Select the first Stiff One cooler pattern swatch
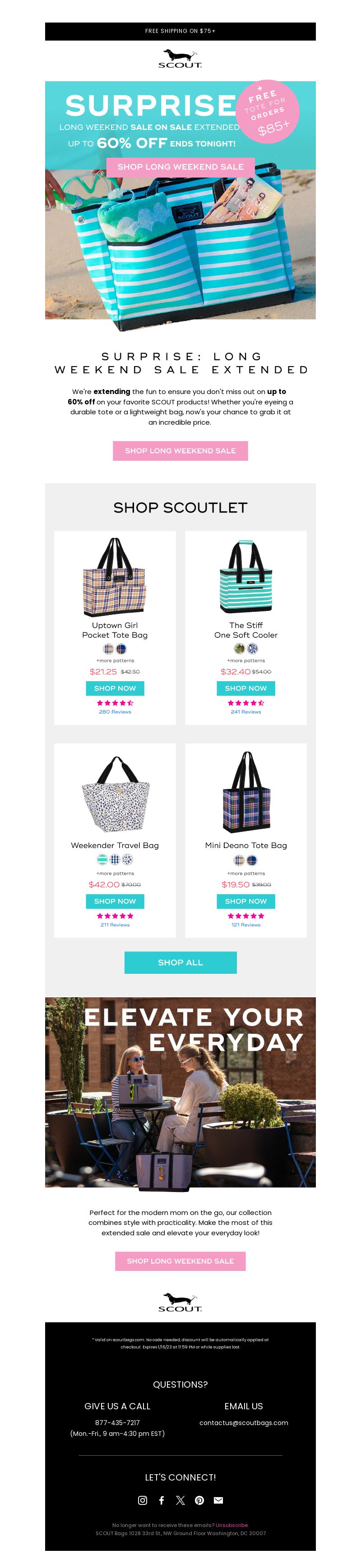Screen dimensions: 361x1568 tap(239, 648)
